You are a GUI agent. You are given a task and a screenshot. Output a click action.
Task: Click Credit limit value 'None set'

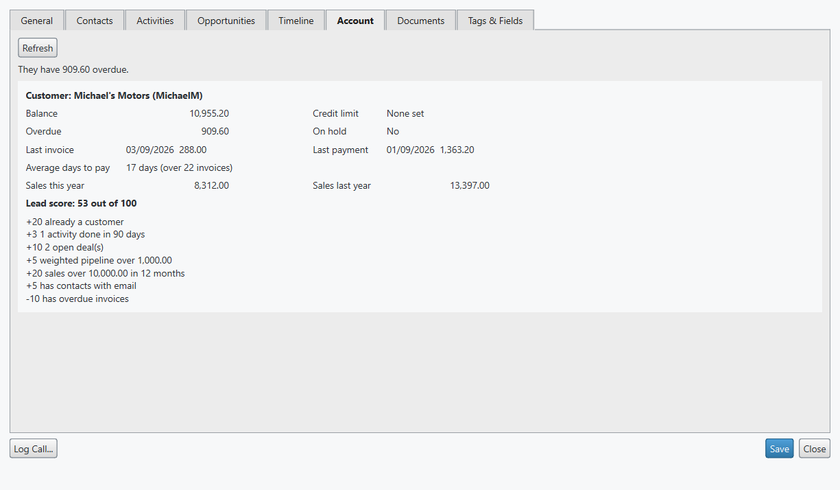coord(405,114)
